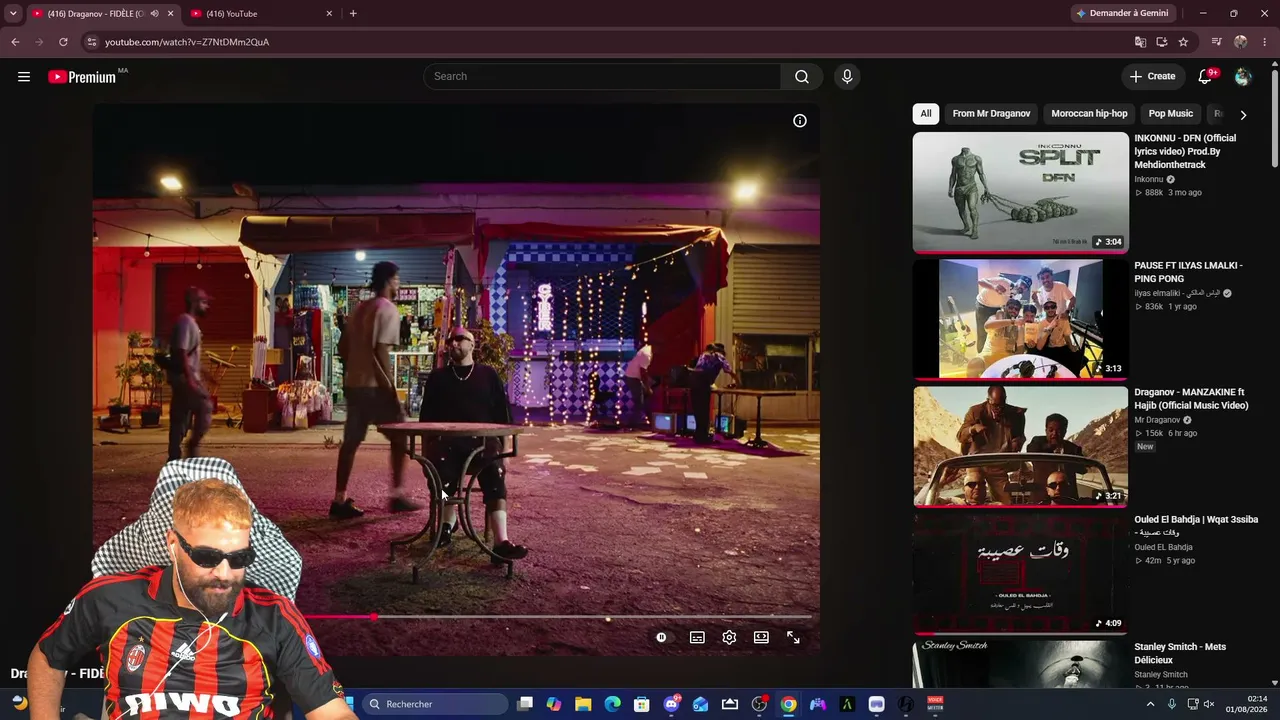Open INKONNU - DFN video title

pos(1186,151)
